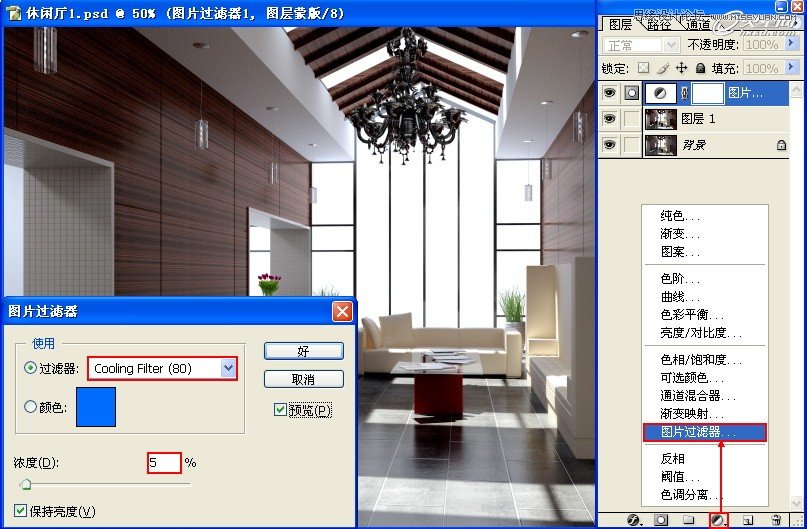Screen dimensions: 807x529
Task: Click the delete layer trash icon
Action: [777, 520]
